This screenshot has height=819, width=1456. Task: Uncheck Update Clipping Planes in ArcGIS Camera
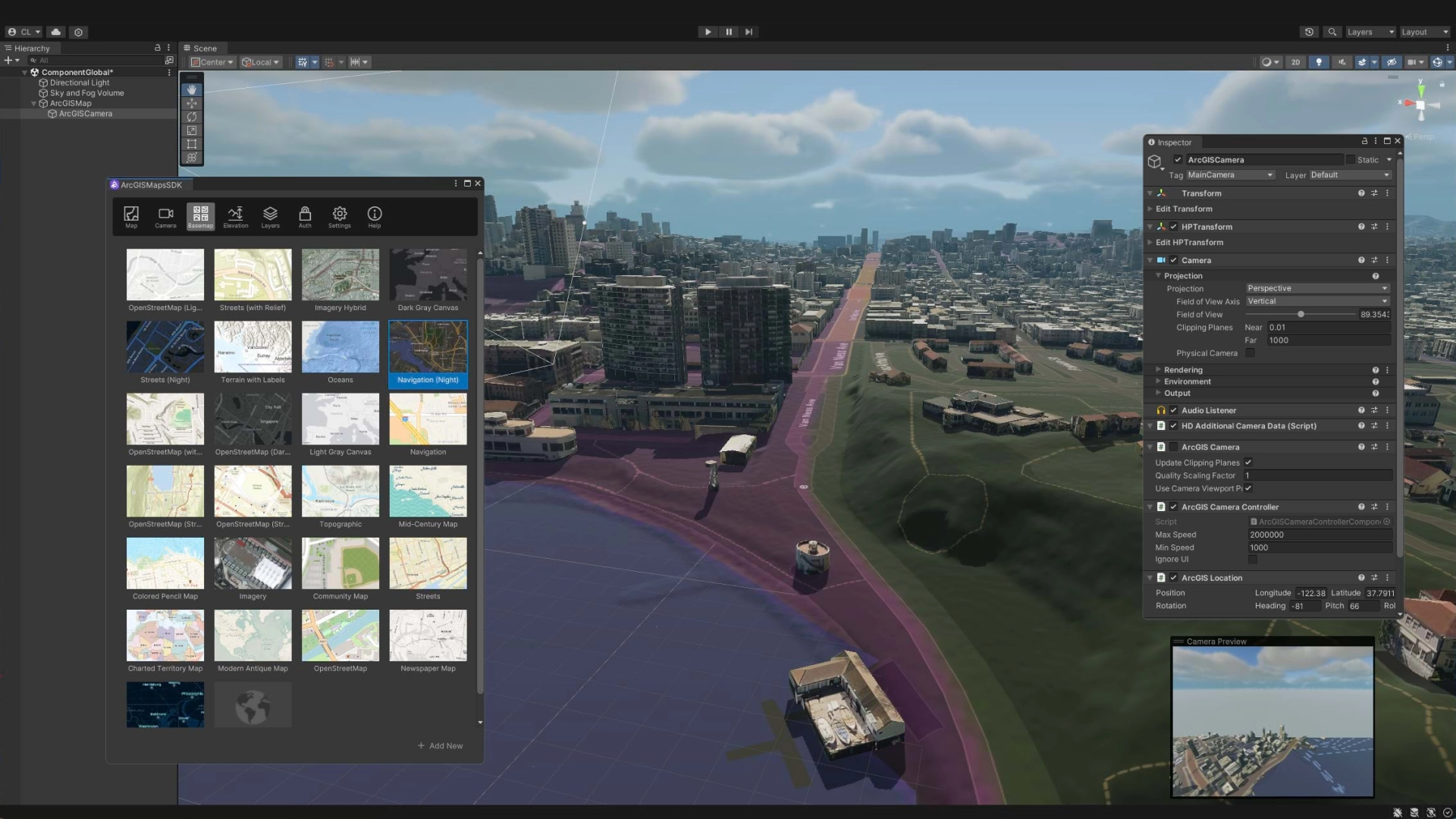point(1247,463)
